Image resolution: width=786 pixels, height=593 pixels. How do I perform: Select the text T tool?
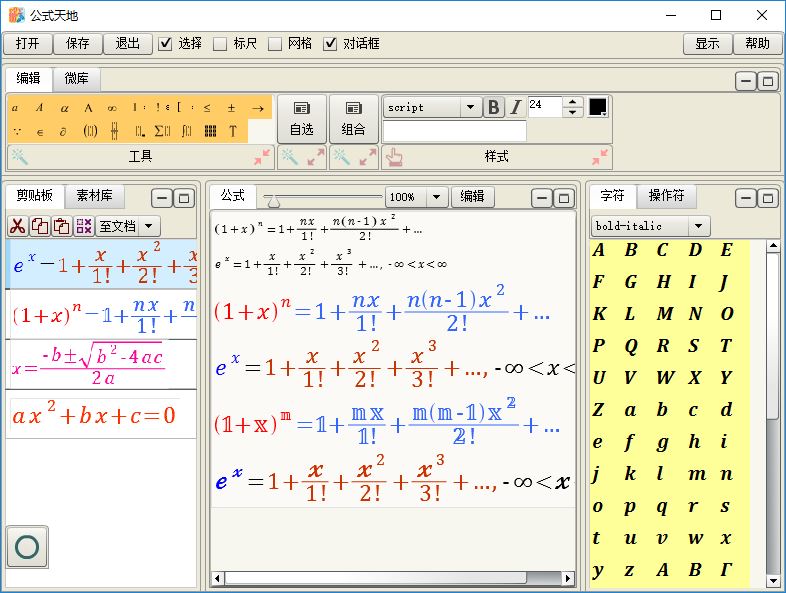pyautogui.click(x=233, y=131)
